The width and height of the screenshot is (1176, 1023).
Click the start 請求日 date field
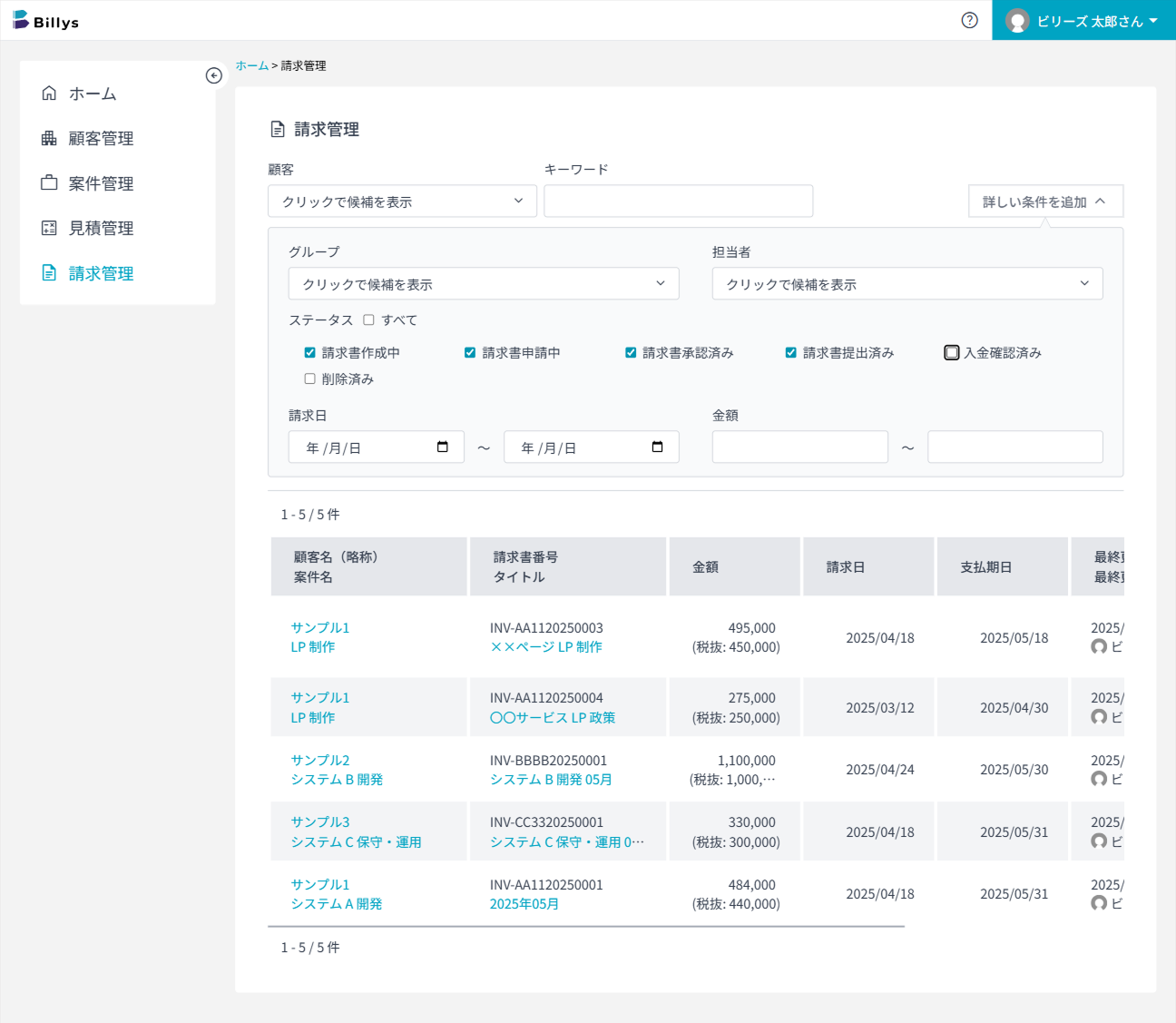[x=377, y=447]
